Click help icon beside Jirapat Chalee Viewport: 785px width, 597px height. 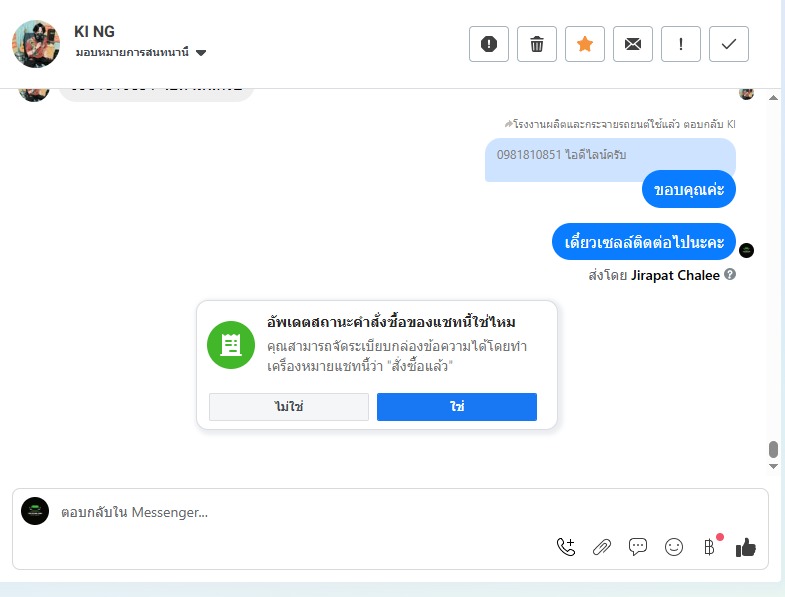pyautogui.click(x=730, y=275)
